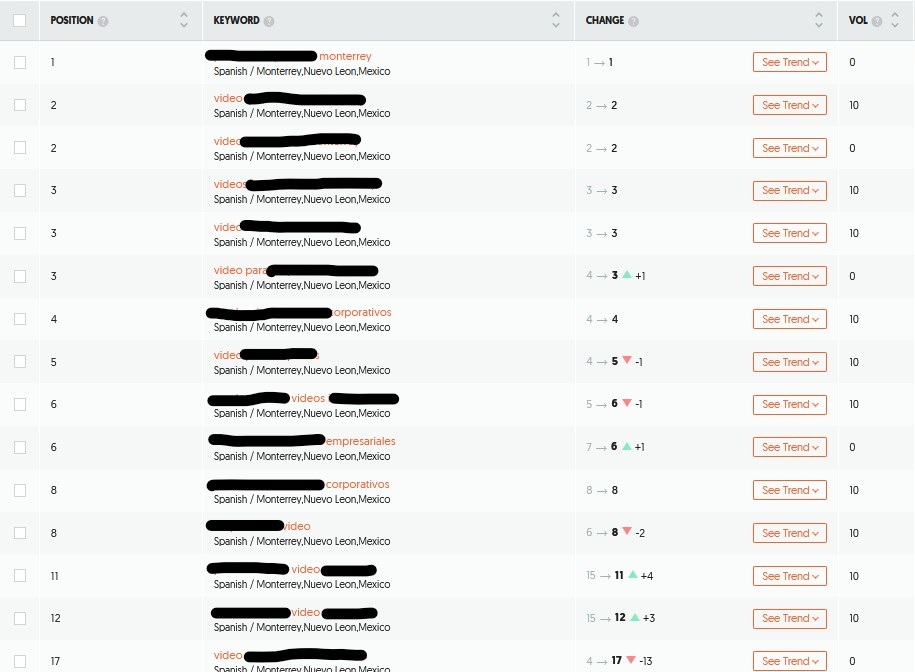The image size is (915, 672).
Task: Show See Trend for the position 4 row
Action: 789,319
